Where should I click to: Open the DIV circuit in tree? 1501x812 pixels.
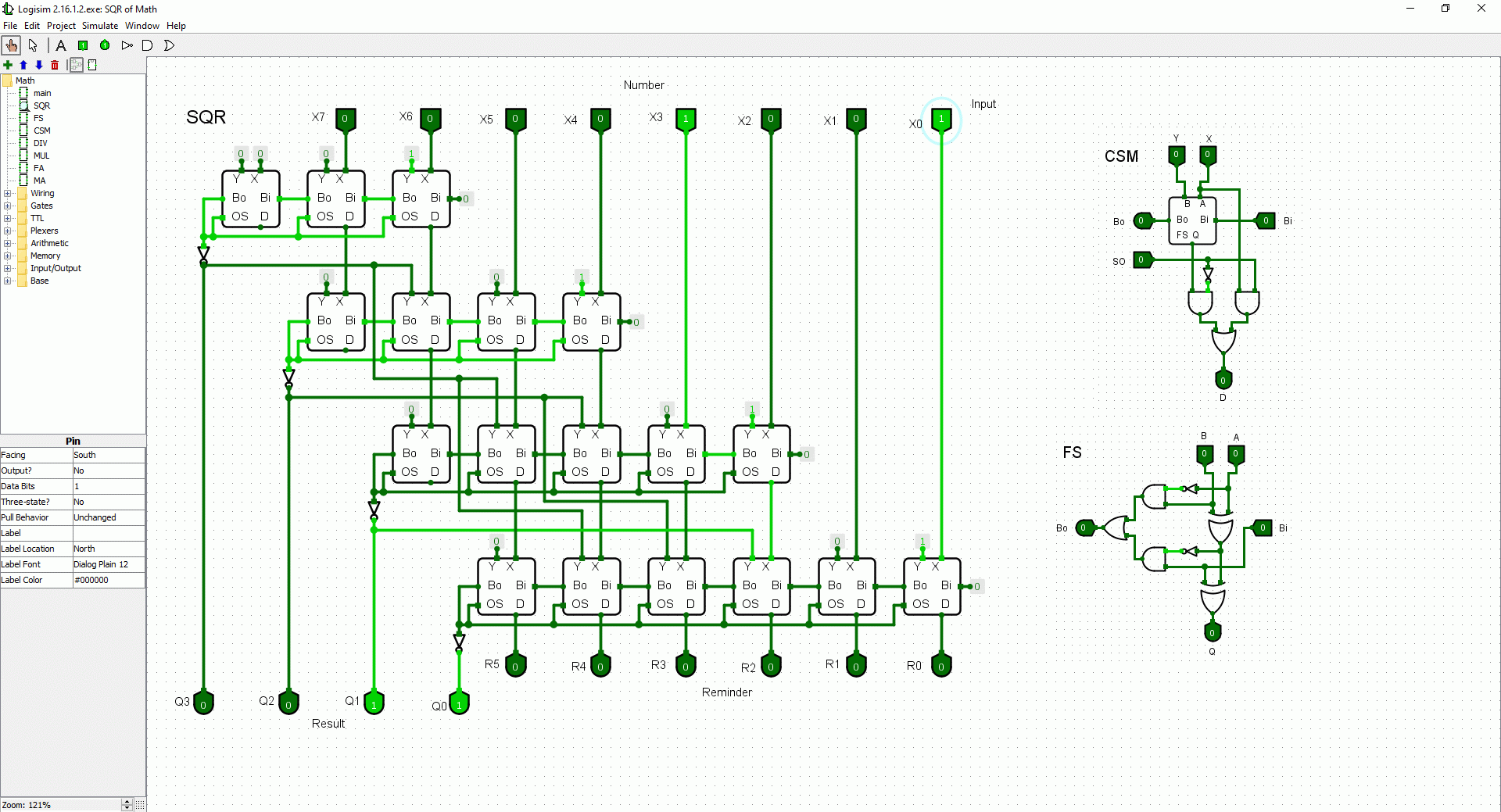40,143
